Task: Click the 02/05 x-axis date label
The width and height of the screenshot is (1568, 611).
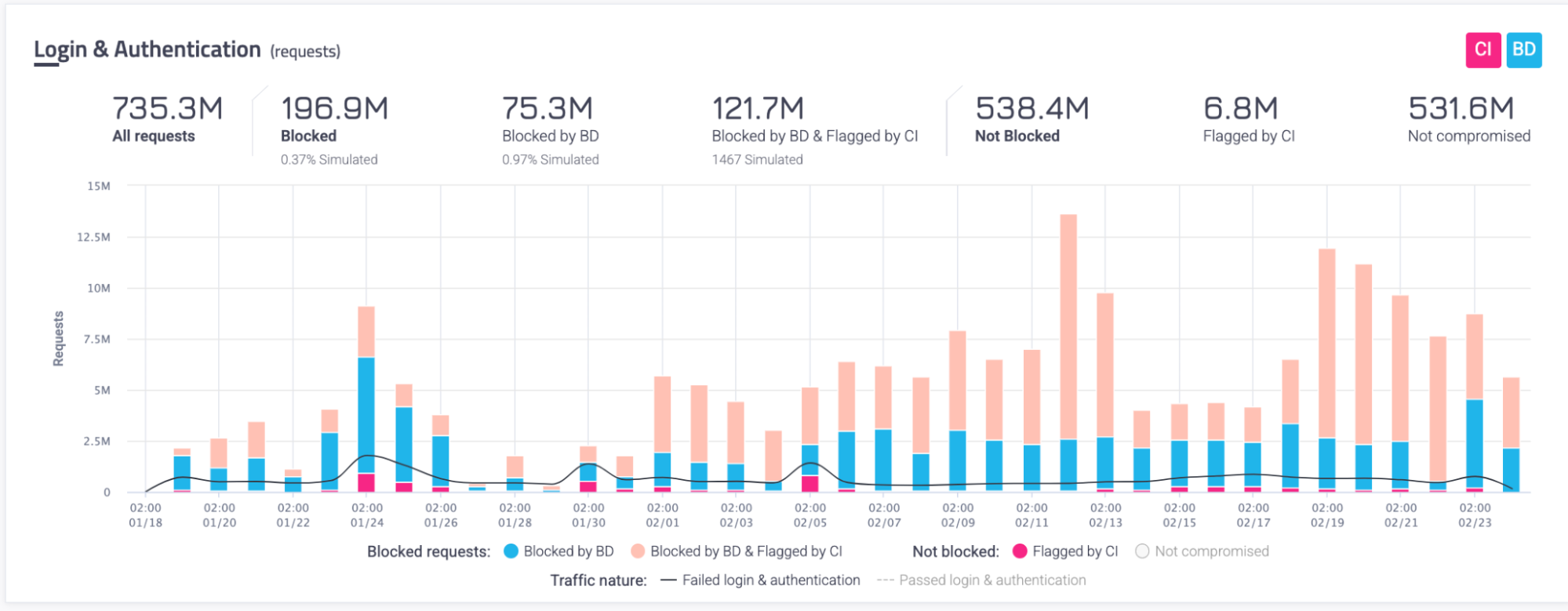Action: [x=810, y=515]
